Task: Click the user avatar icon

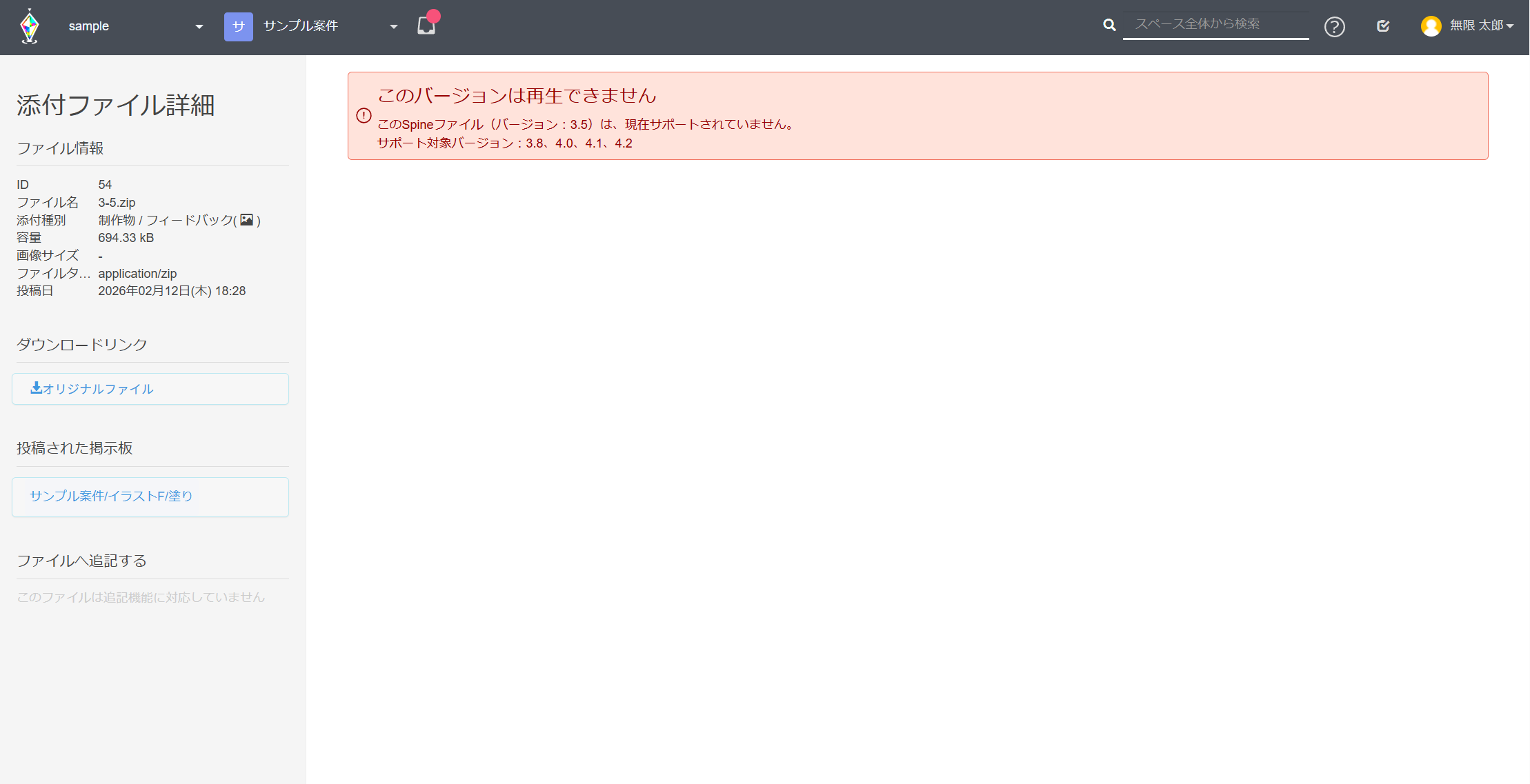Action: (1431, 26)
